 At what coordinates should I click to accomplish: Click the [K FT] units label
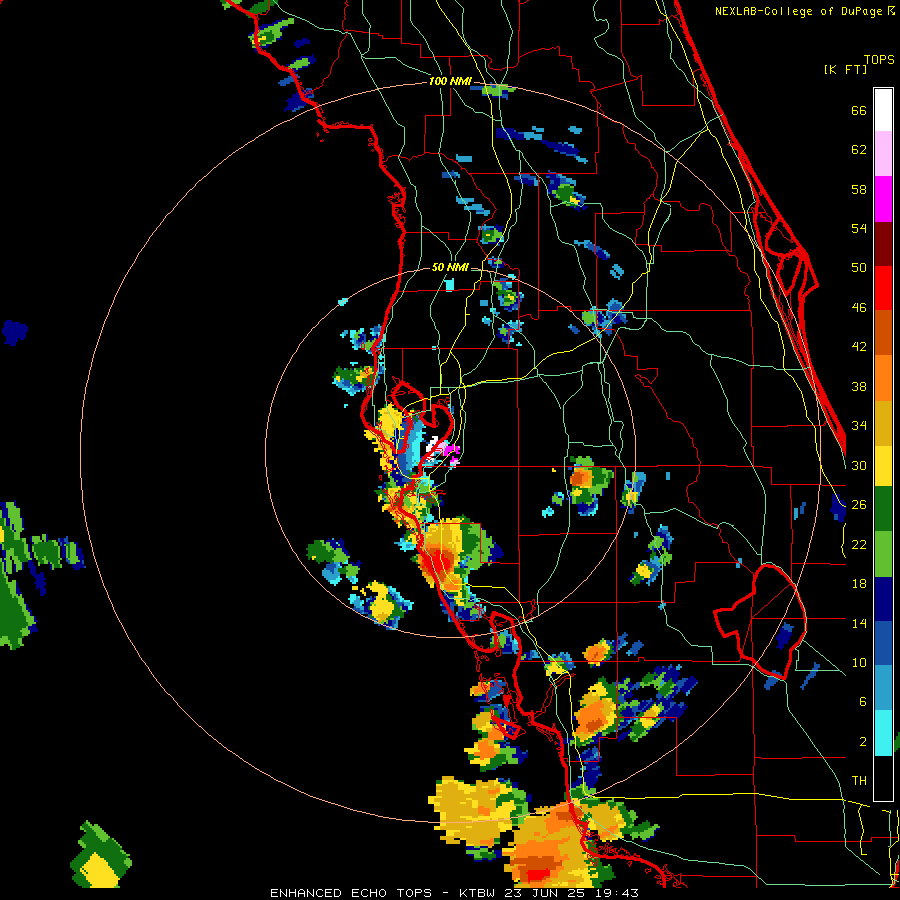845,69
